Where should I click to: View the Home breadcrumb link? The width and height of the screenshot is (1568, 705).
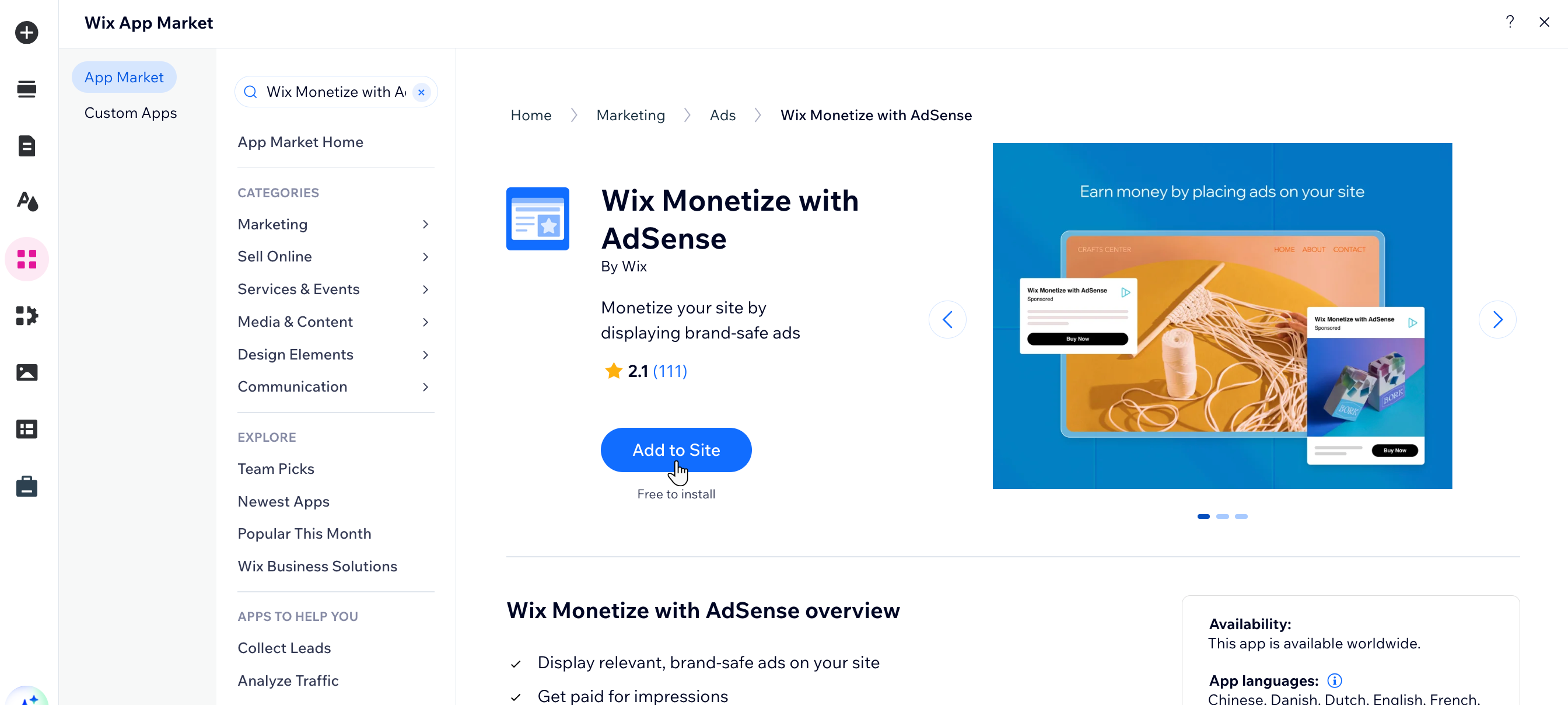coord(530,114)
